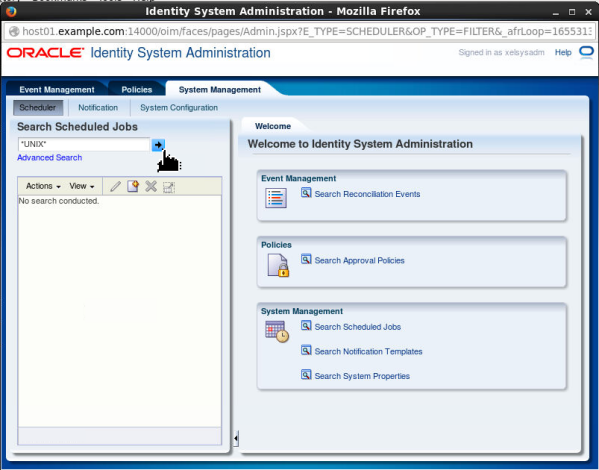Open Search Reconciliation Events link
This screenshot has width=599, height=470.
tap(367, 194)
